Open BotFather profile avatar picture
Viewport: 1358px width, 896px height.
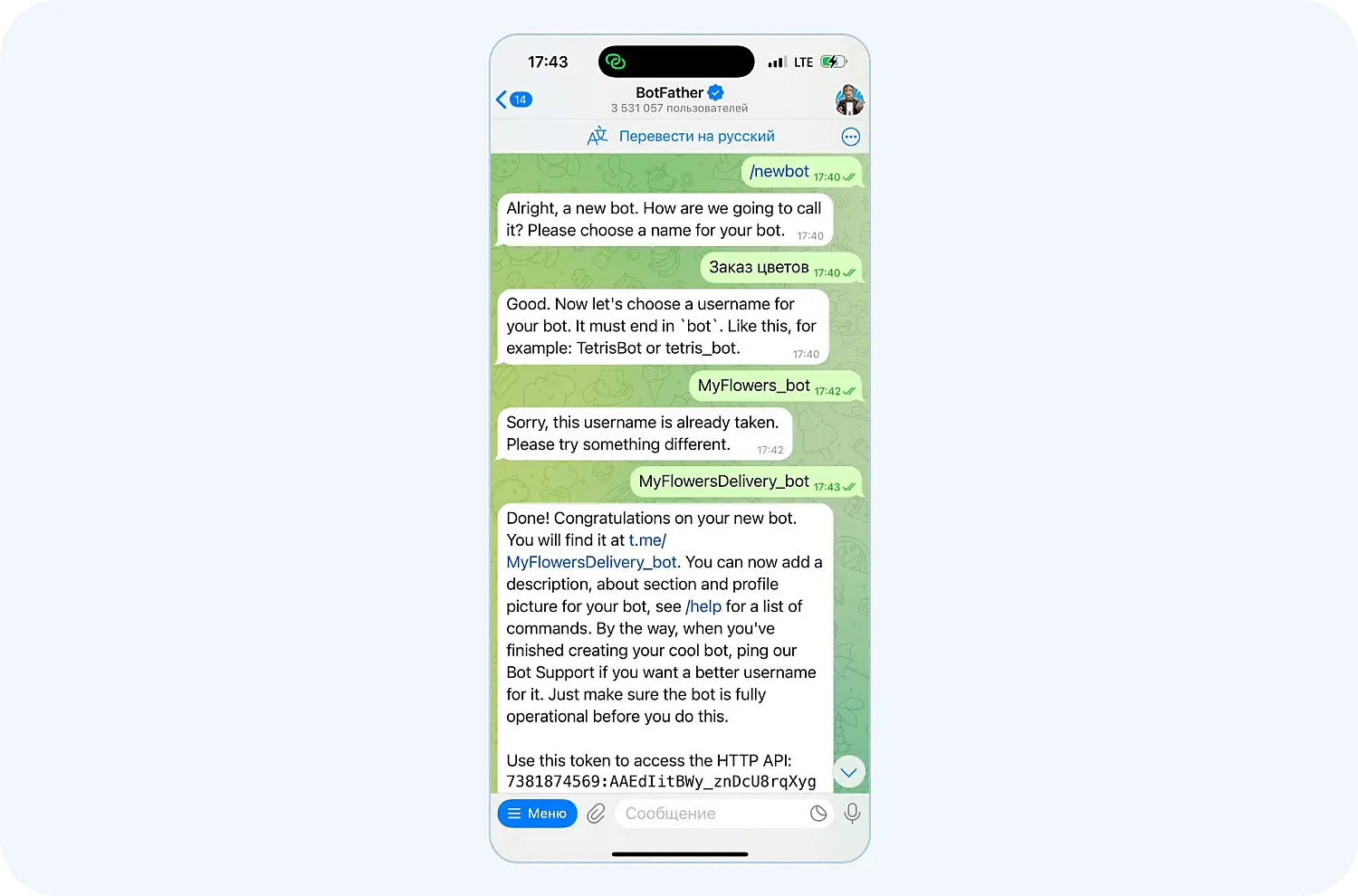849,100
